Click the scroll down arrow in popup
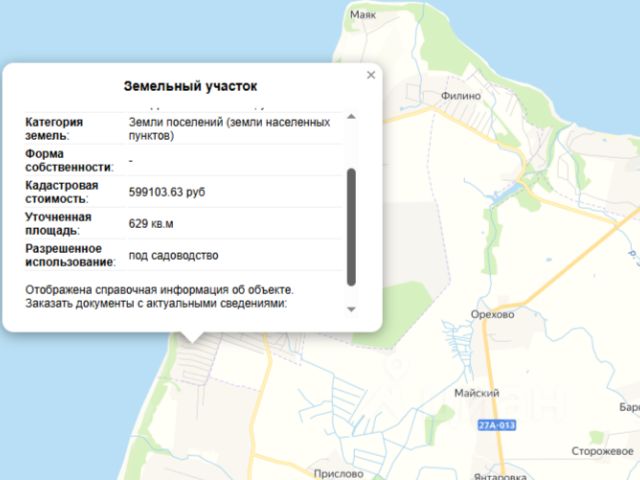This screenshot has width=640, height=480. coord(351,309)
